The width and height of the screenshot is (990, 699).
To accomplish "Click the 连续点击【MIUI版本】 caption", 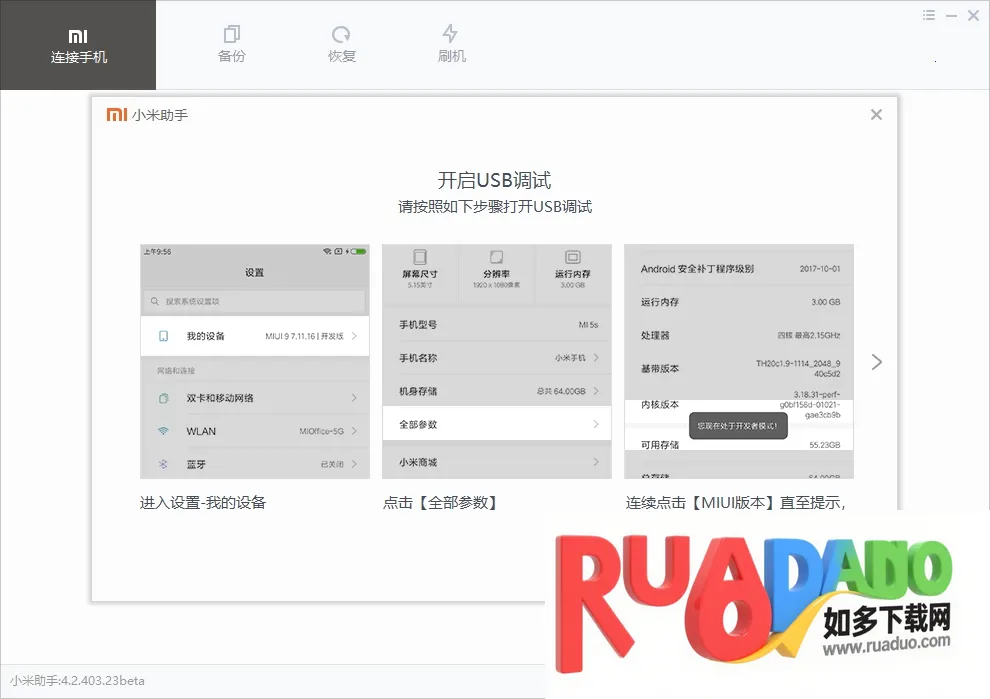I will click(735, 503).
